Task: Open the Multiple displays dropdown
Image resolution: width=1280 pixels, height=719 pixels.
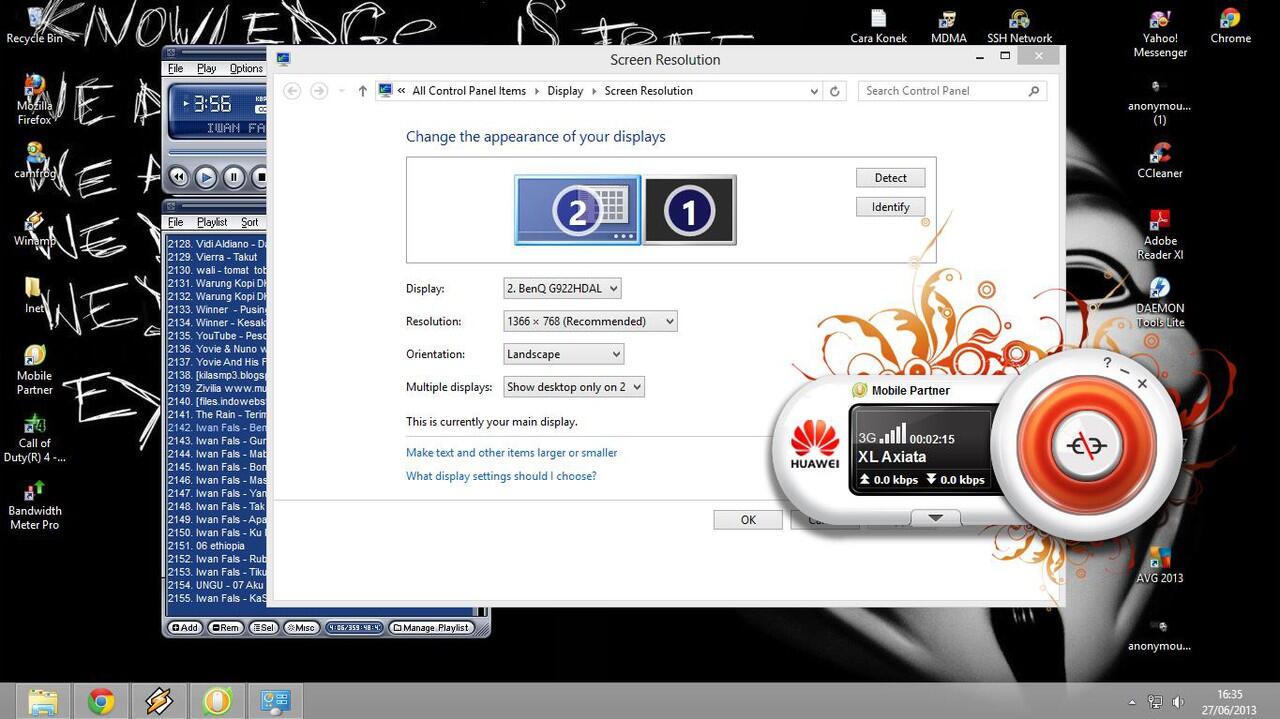Action: (574, 387)
